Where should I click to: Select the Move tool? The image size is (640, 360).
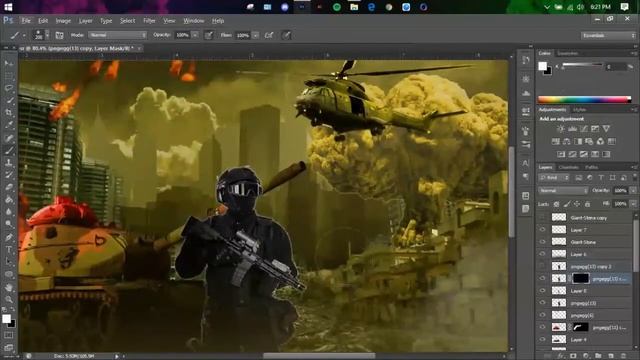pos(9,63)
